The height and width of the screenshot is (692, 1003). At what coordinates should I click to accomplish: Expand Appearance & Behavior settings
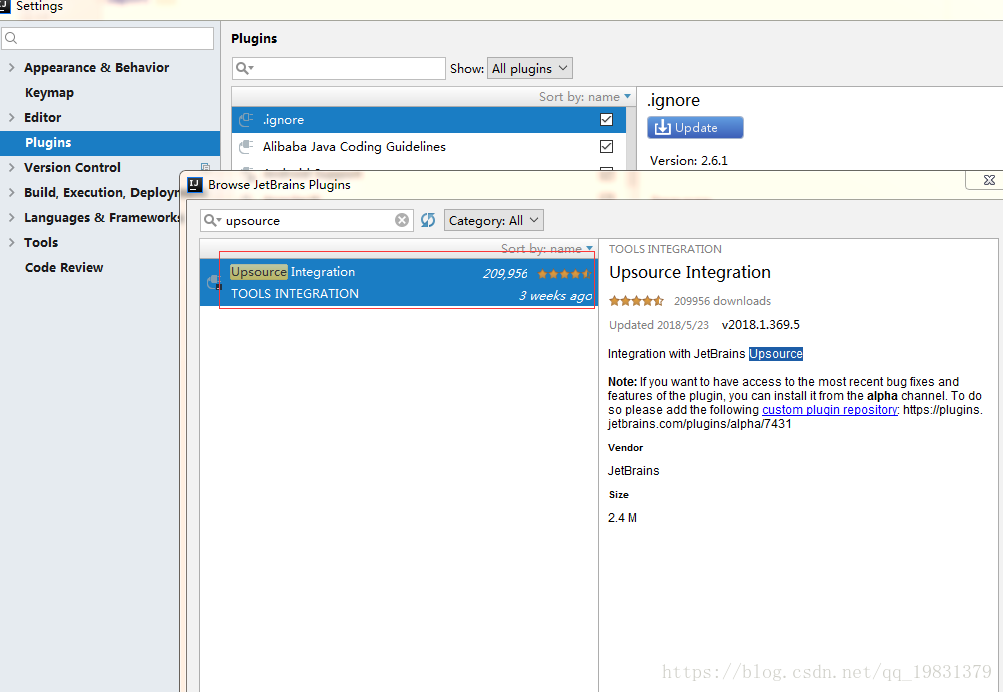point(12,67)
